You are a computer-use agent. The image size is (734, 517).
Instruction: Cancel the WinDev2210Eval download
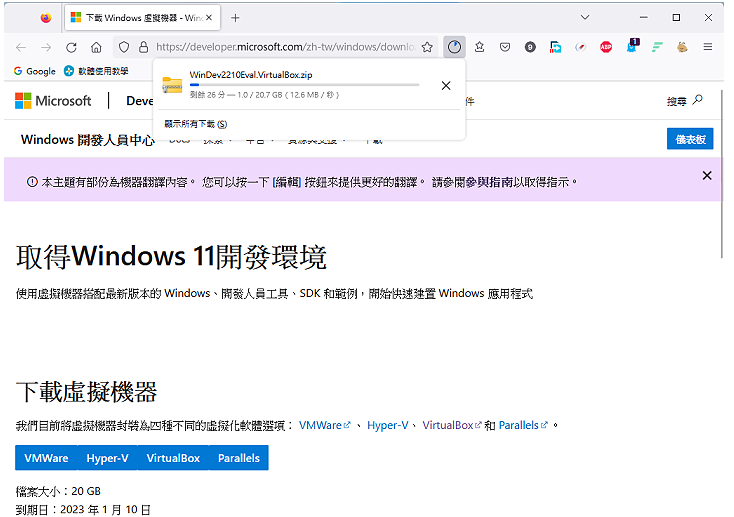point(446,85)
